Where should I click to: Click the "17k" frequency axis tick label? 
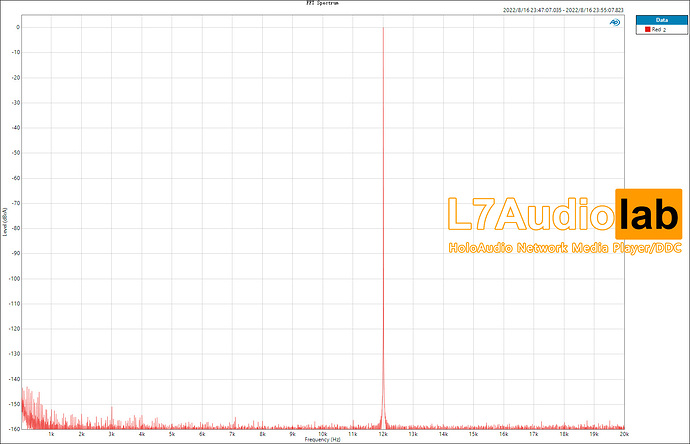(x=533, y=434)
